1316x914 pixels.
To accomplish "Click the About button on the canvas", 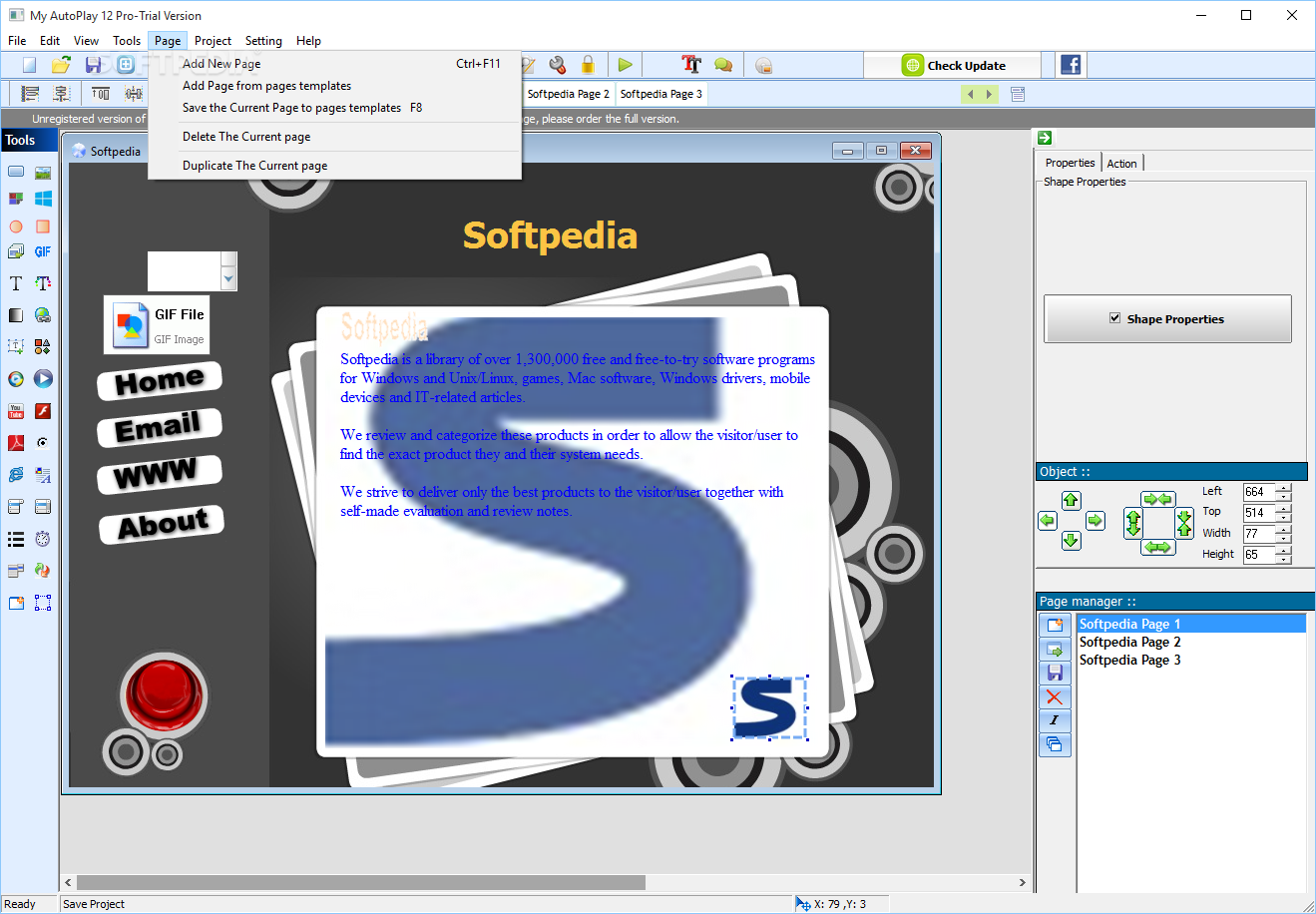I will 162,525.
